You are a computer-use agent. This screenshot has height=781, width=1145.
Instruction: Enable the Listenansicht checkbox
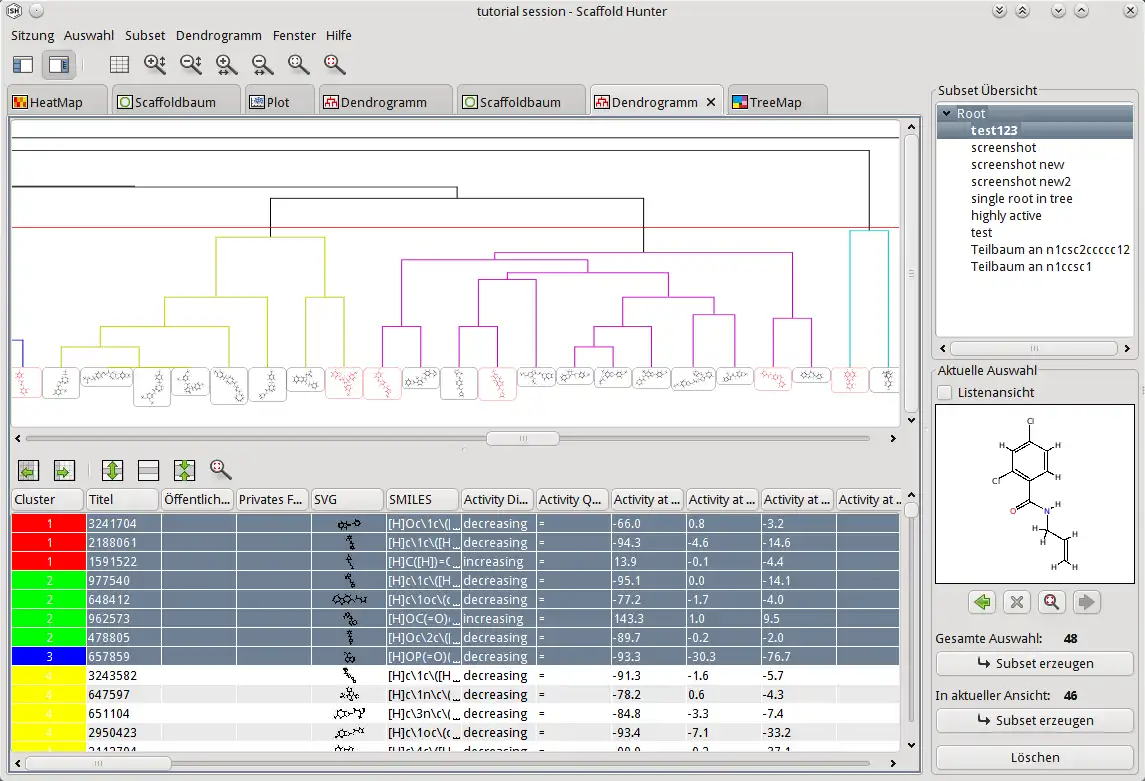945,393
